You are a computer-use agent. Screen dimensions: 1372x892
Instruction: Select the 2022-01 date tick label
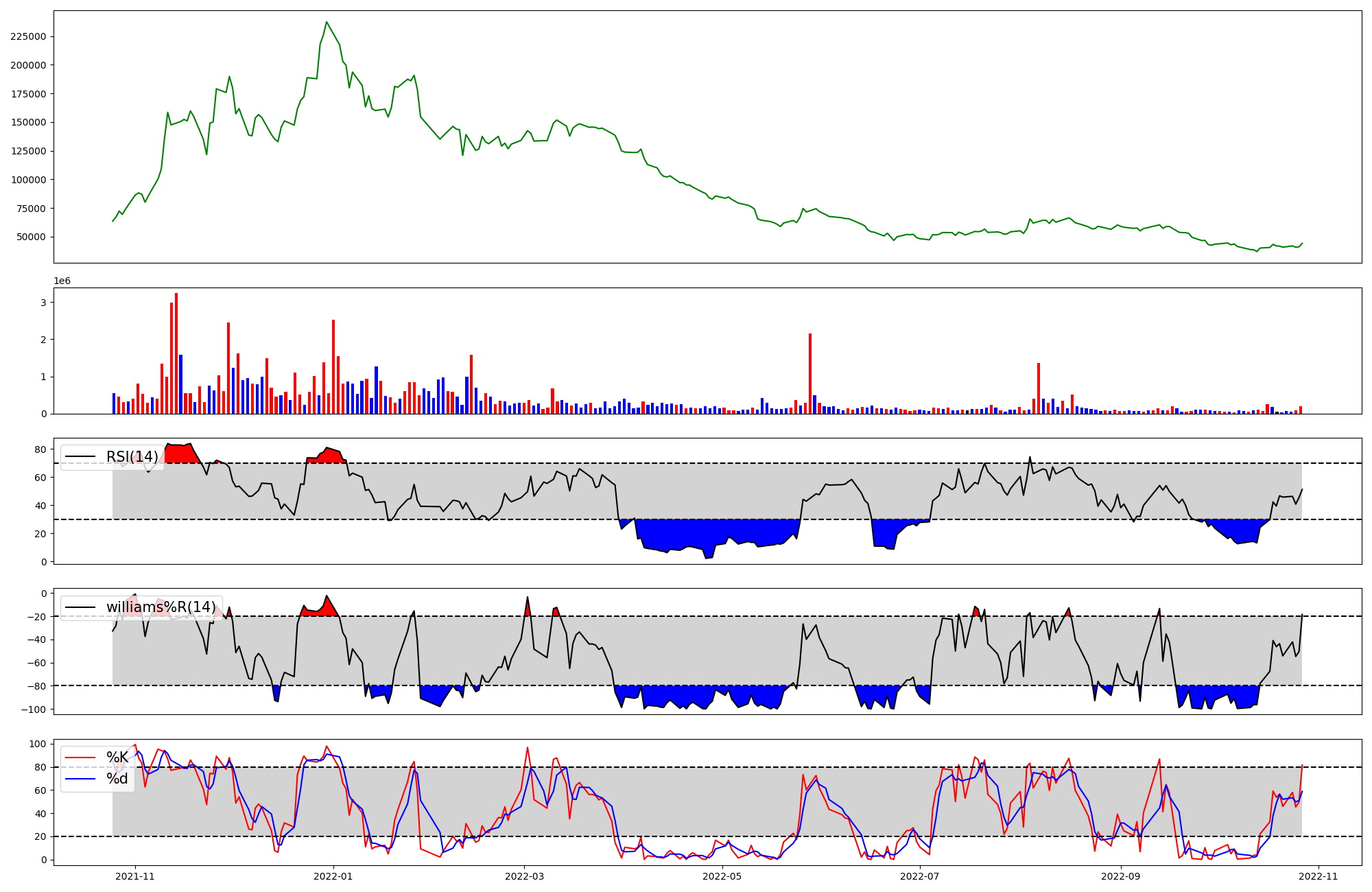333,876
